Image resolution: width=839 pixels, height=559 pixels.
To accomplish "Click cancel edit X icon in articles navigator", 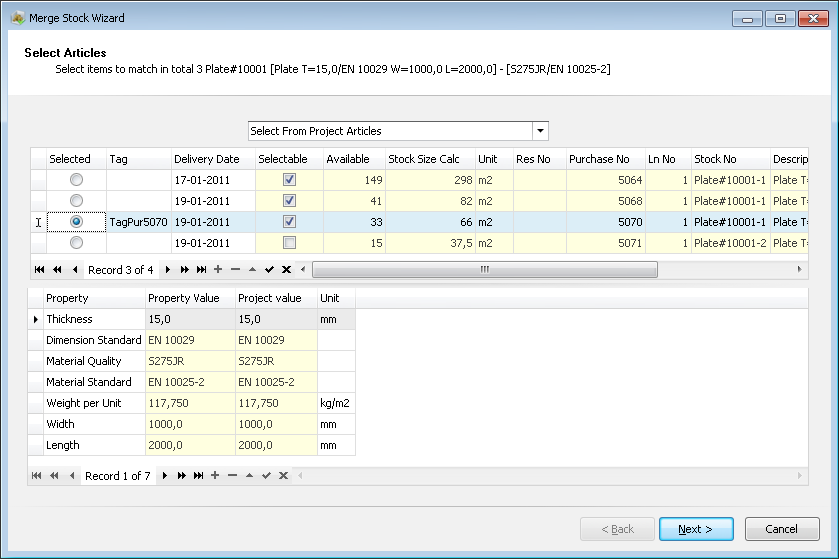I will point(286,270).
